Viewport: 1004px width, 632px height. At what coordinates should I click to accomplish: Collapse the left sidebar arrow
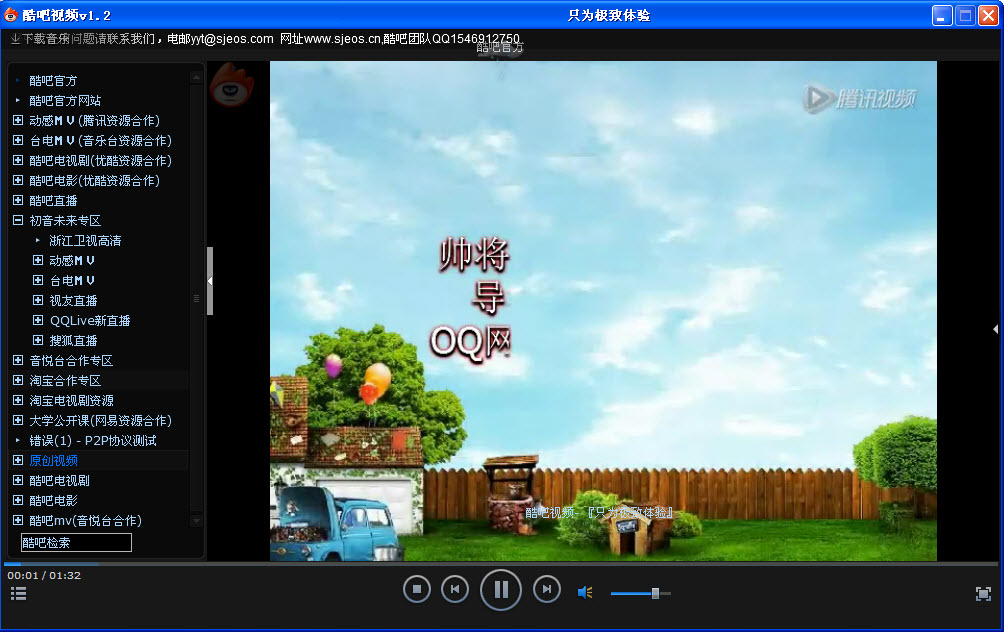(210, 280)
